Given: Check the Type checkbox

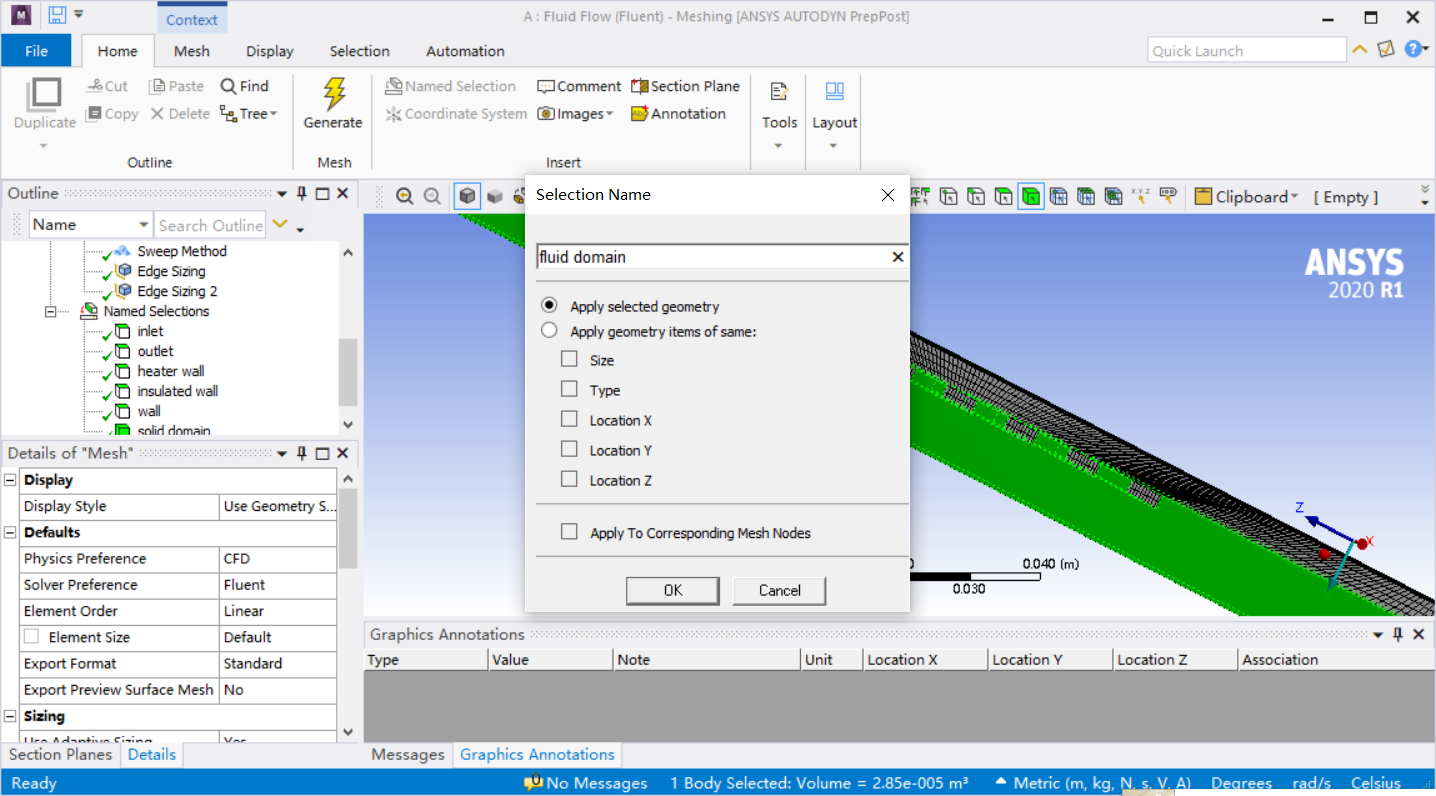Looking at the screenshot, I should point(569,389).
